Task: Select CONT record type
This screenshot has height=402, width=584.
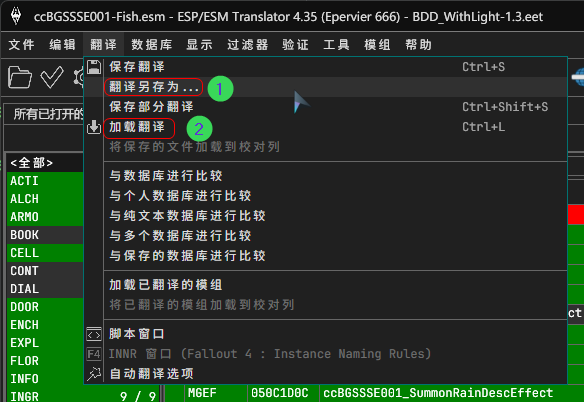Action: pos(45,271)
